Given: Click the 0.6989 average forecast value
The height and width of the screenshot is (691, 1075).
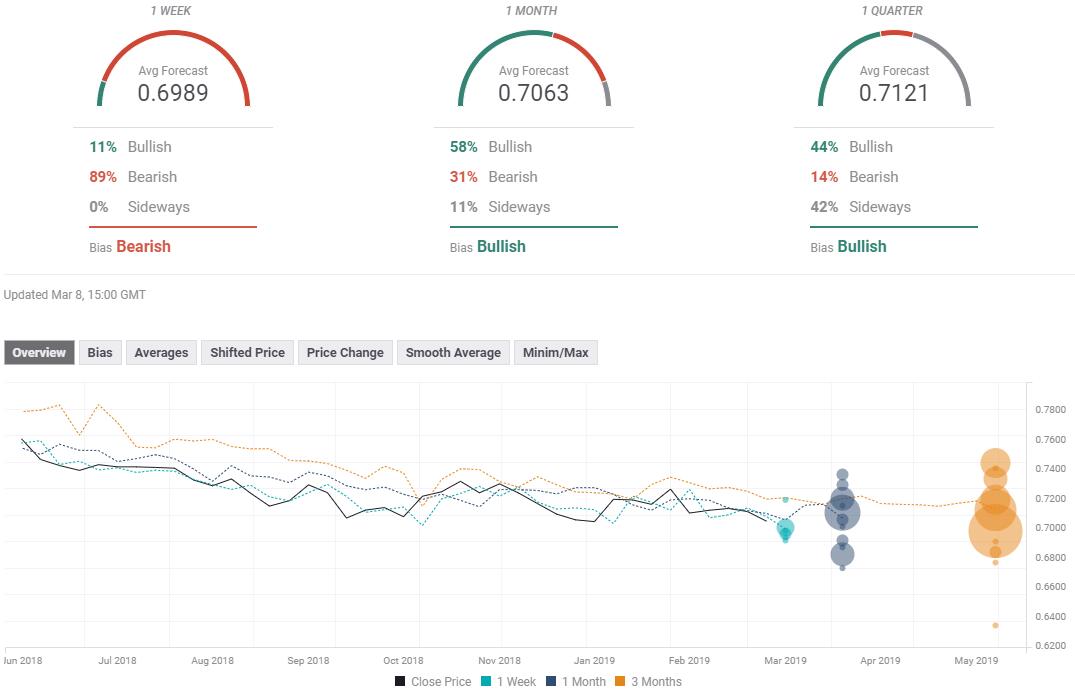Looking at the screenshot, I should click(173, 93).
